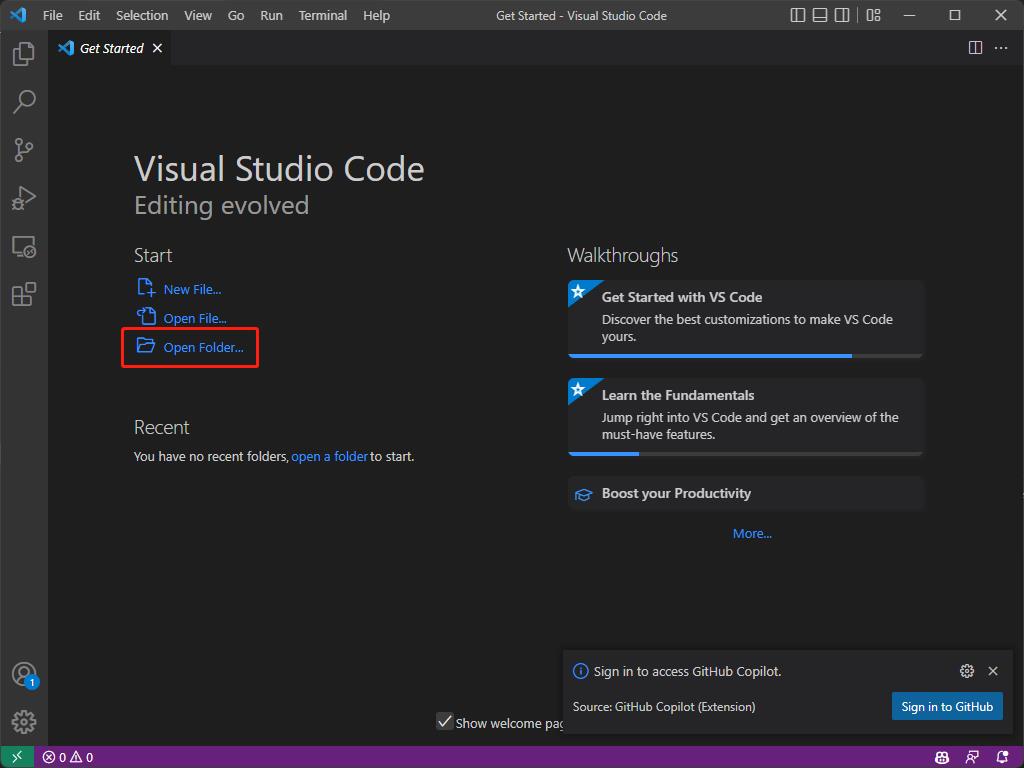Open the Source Control view icon
The width and height of the screenshot is (1024, 768).
pyautogui.click(x=24, y=150)
